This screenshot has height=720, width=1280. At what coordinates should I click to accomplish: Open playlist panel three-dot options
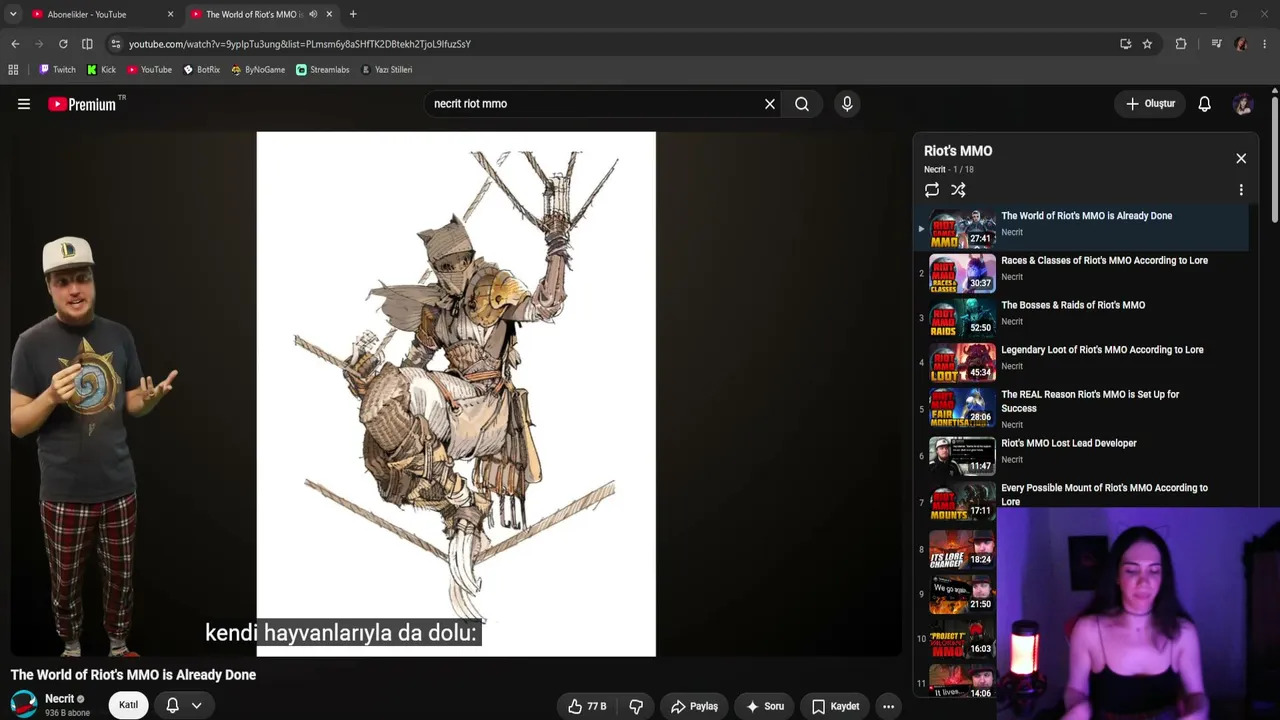point(1241,190)
